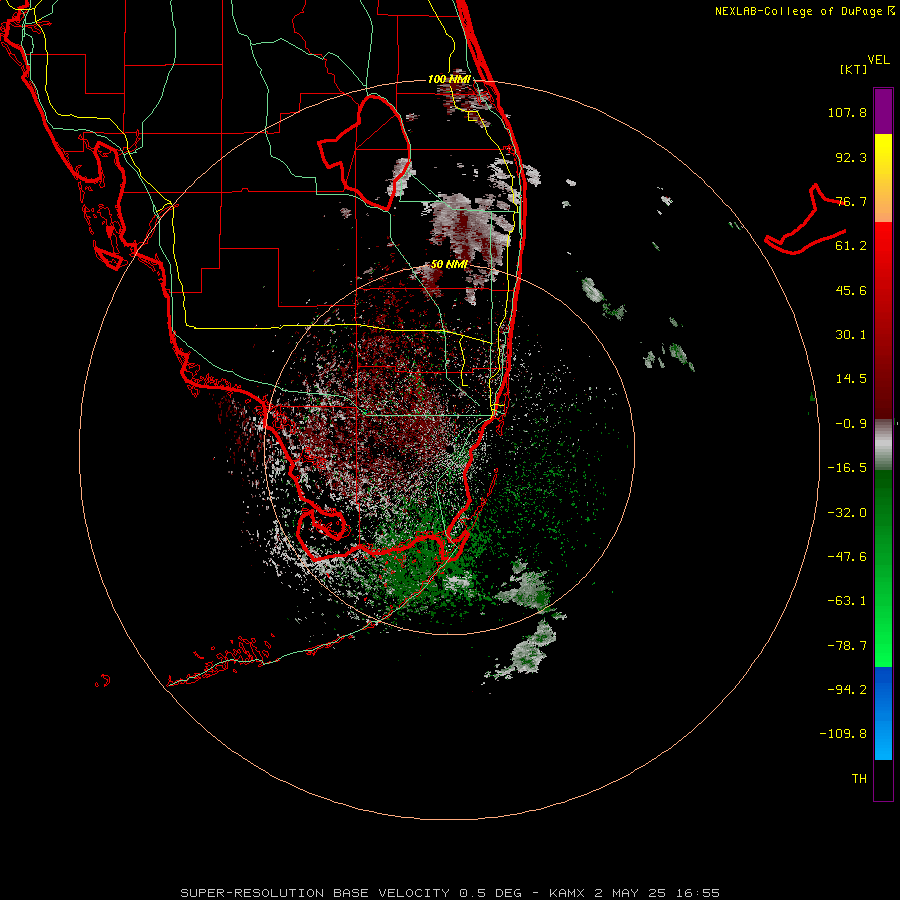Image resolution: width=900 pixels, height=900 pixels.
Task: Click the 50 NMI range ring label
Action: tap(449, 265)
